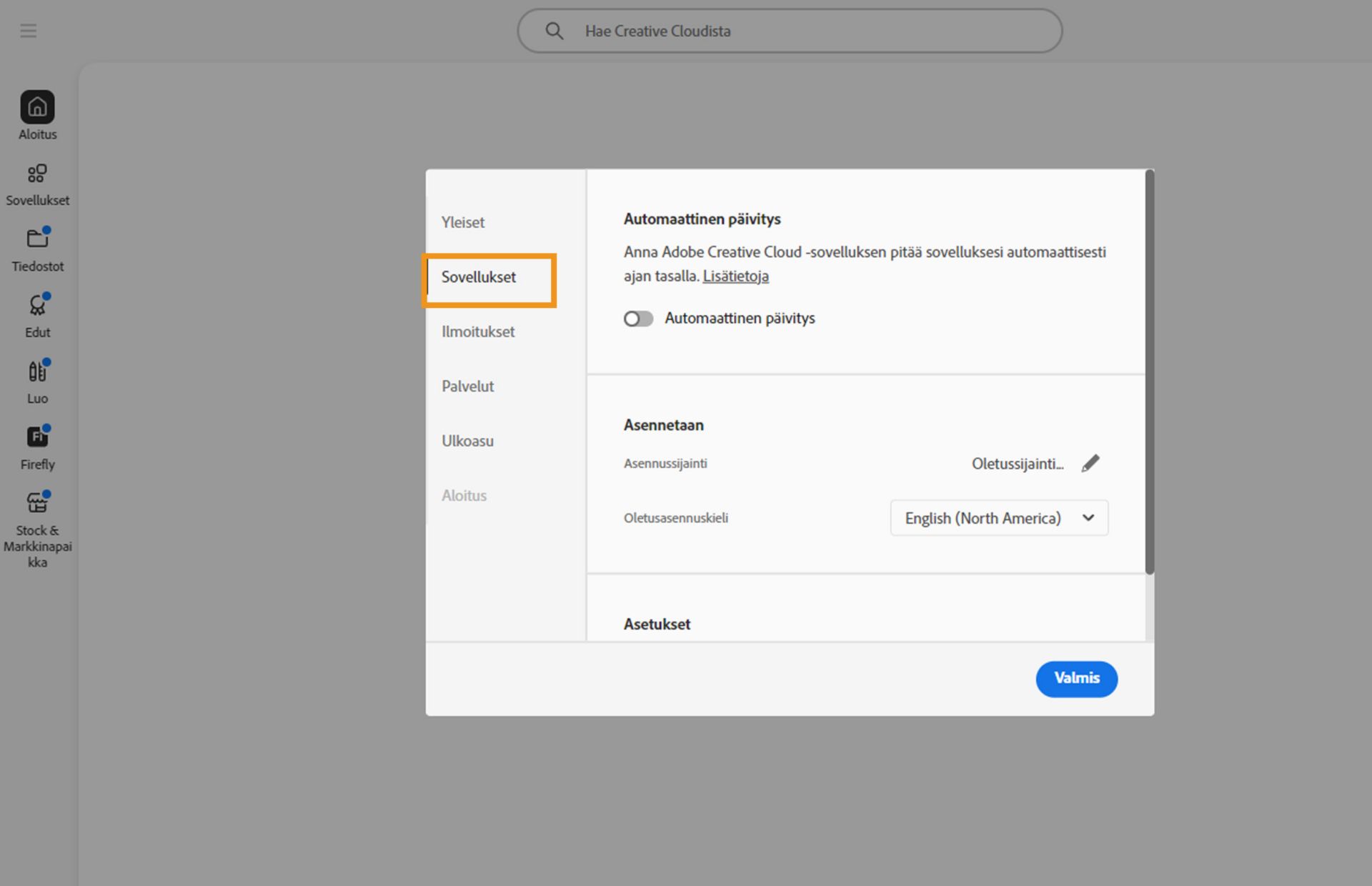Select the Ilmoitukset settings tab
Image resolution: width=1372 pixels, height=886 pixels.
coord(477,332)
